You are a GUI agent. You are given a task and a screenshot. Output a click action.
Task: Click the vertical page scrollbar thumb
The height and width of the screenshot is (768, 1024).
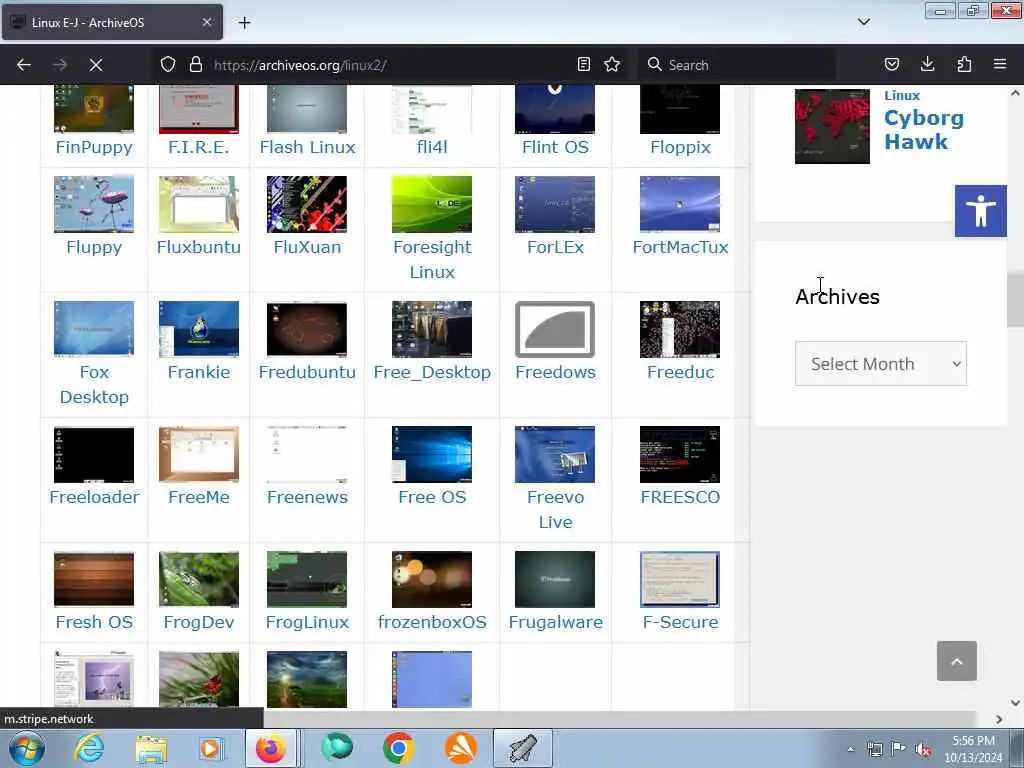pyautogui.click(x=1015, y=300)
